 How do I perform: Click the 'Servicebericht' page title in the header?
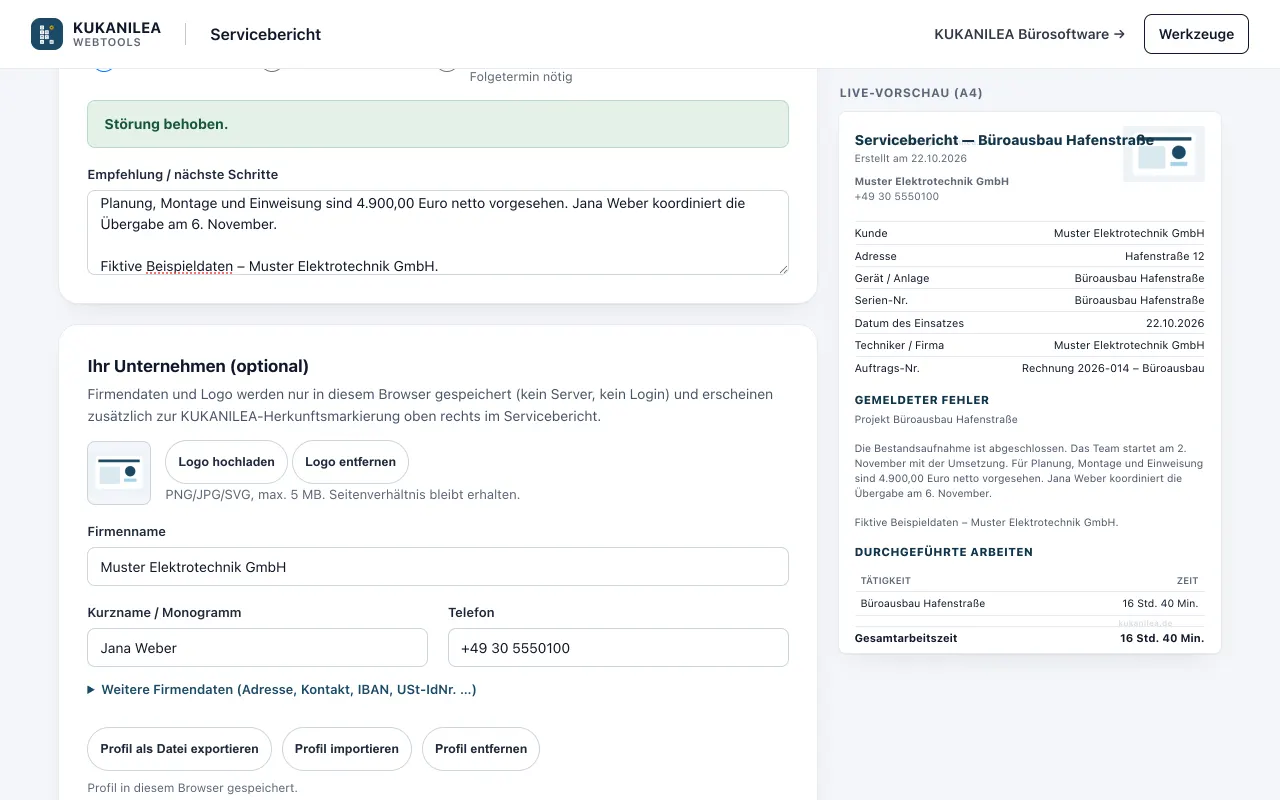265,34
